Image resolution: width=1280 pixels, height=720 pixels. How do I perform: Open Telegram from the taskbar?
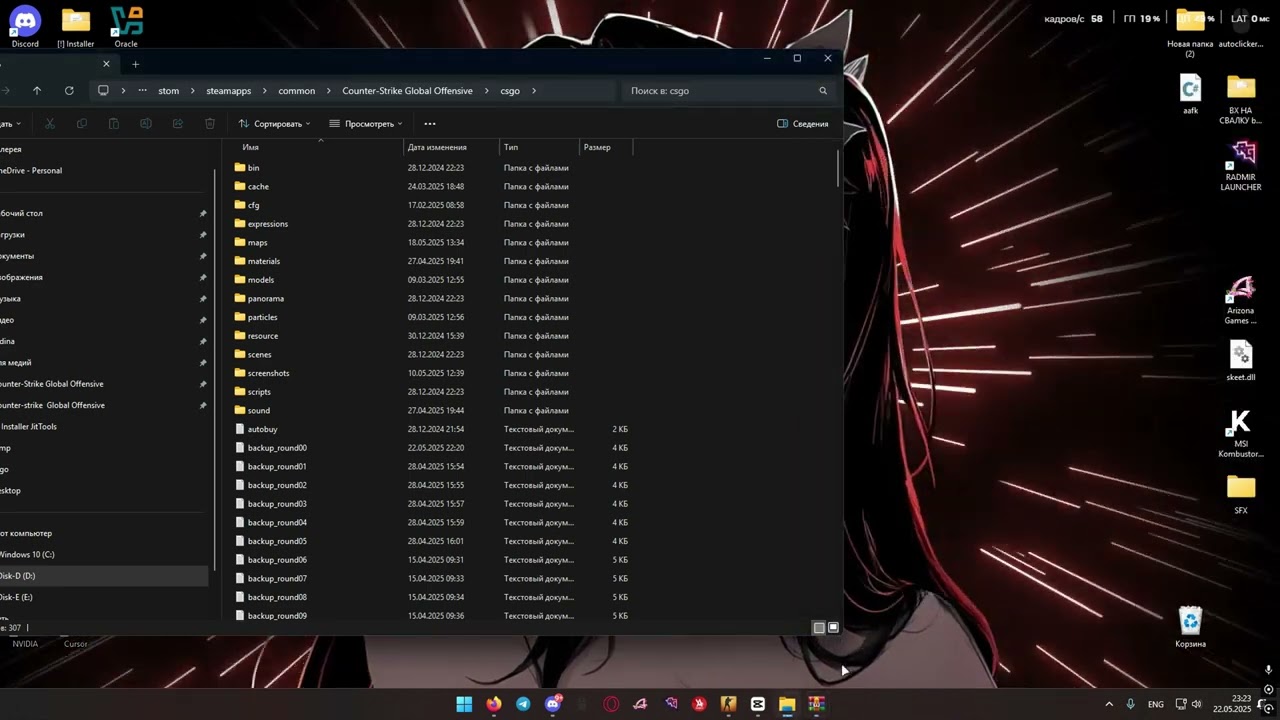(523, 704)
